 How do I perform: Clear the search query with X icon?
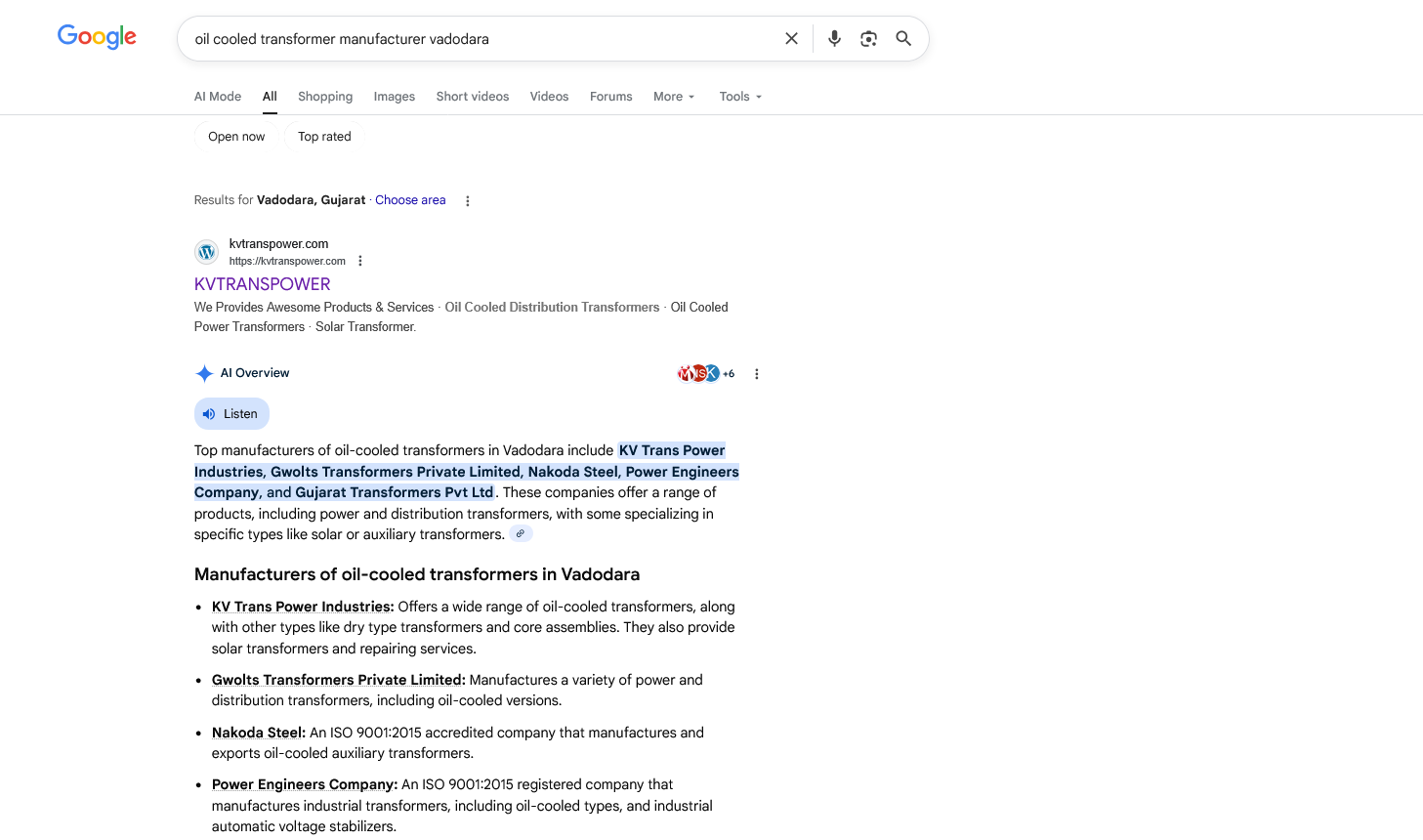point(791,39)
